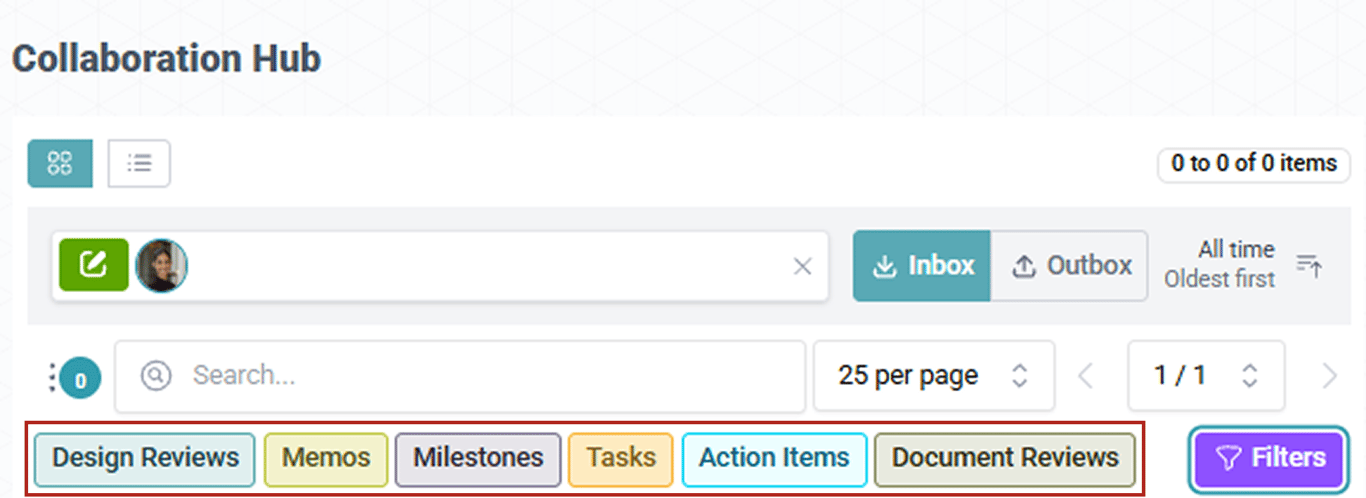Go to next page arrow

[x=1329, y=376]
